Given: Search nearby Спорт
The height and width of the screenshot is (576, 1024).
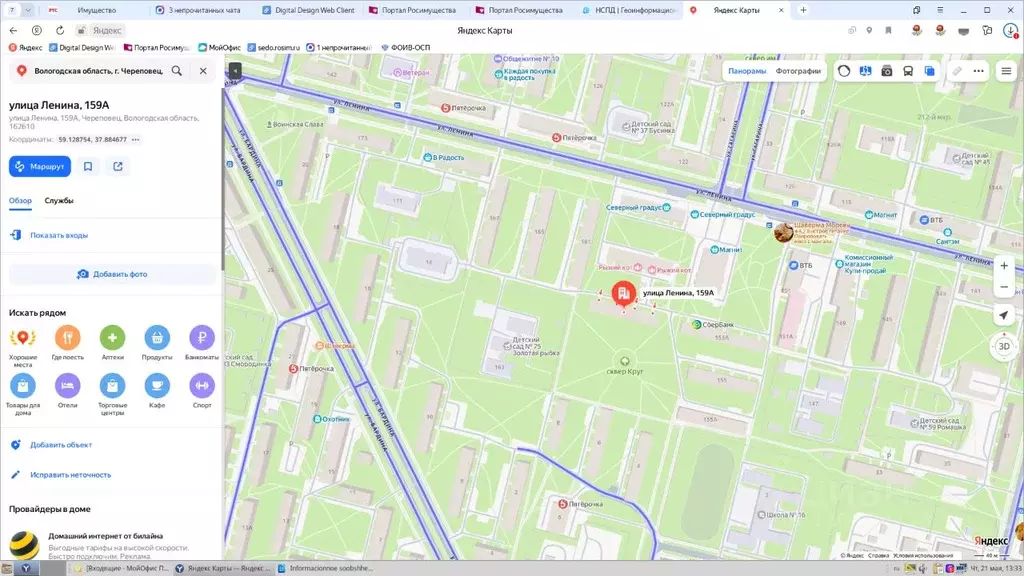Looking at the screenshot, I should tap(202, 391).
